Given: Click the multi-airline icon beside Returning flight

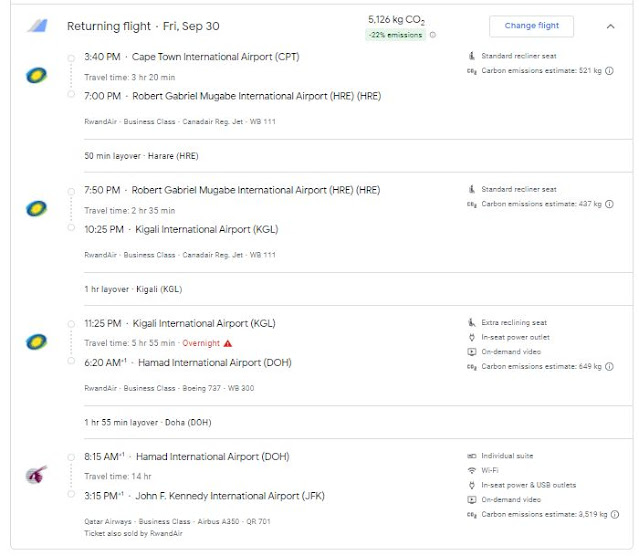Looking at the screenshot, I should click(x=37, y=26).
